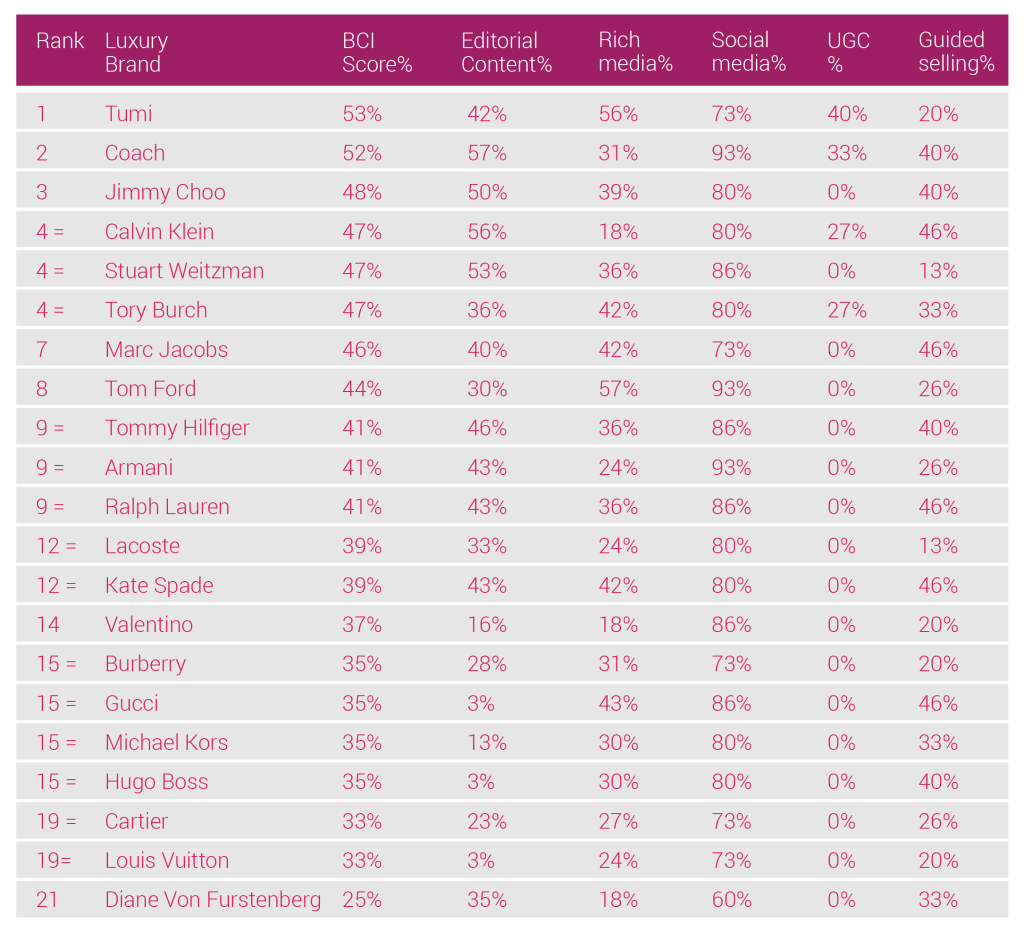This screenshot has height=932, width=1024.
Task: Select the Coach brand row
Action: pos(135,153)
